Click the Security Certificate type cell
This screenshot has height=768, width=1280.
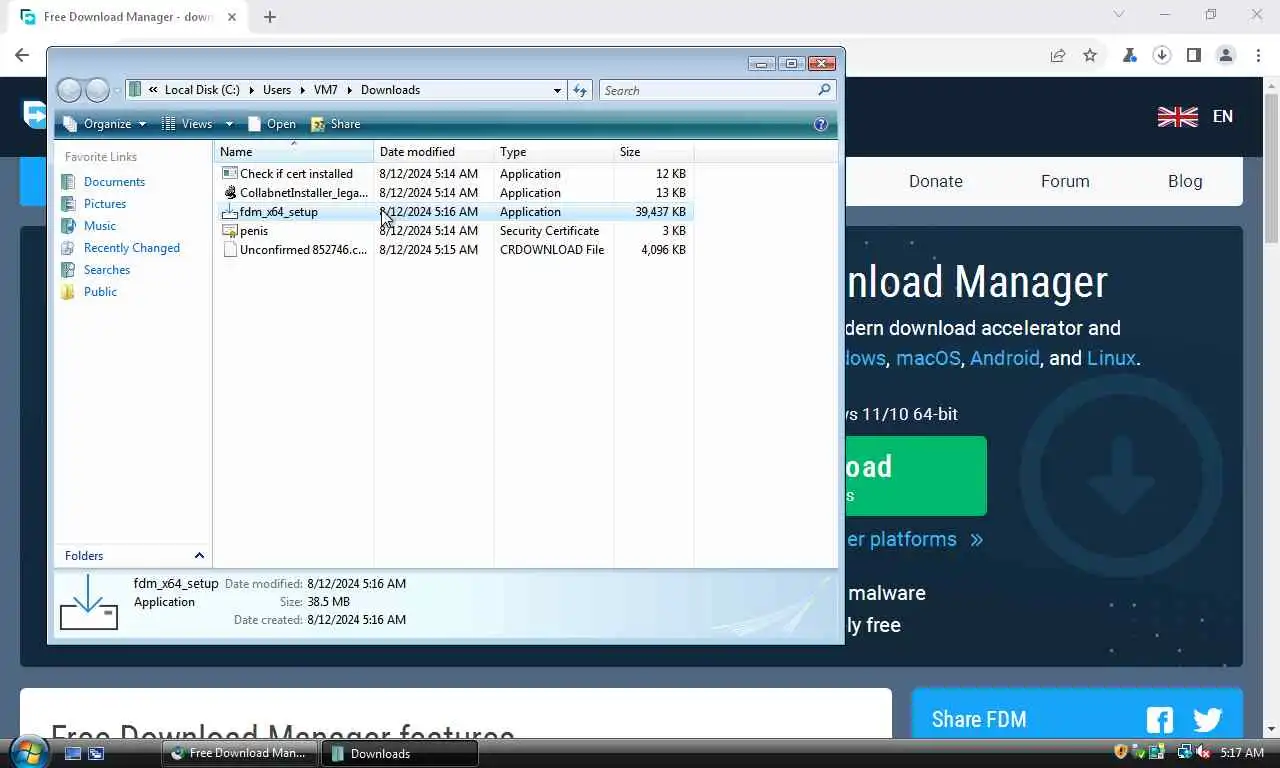pyautogui.click(x=549, y=231)
